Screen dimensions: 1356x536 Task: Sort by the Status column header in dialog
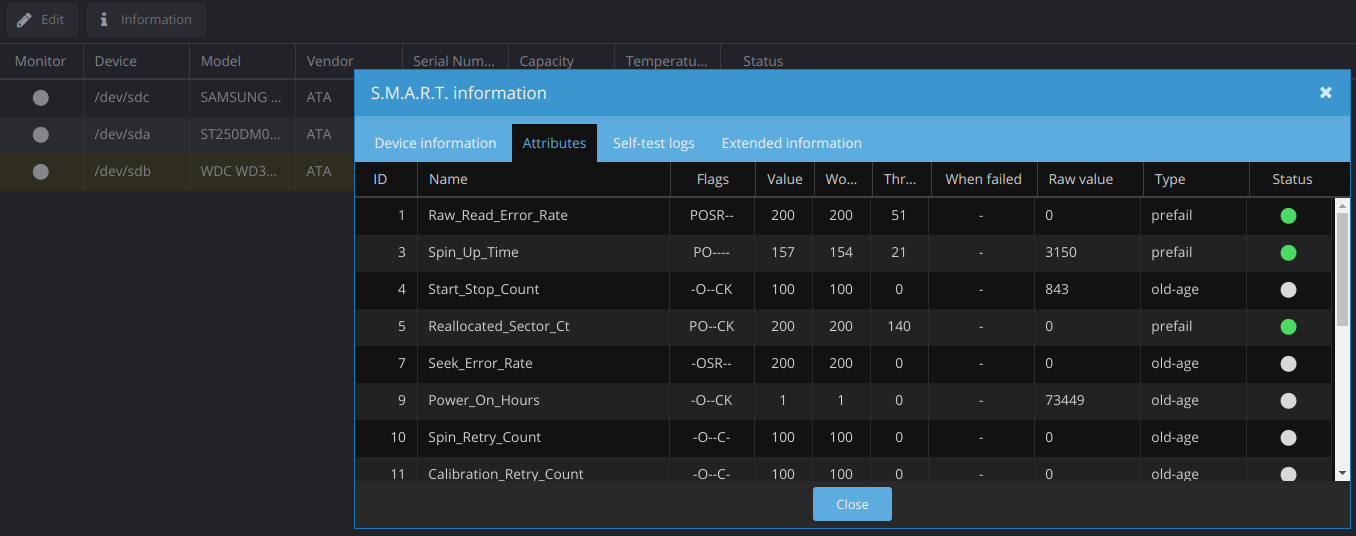point(1292,179)
